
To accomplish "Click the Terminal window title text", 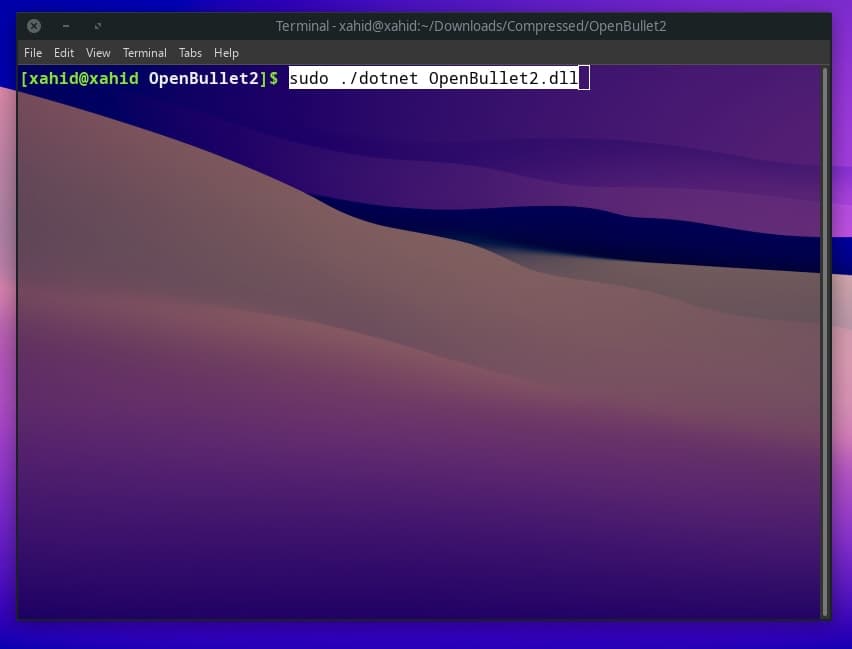I will coord(471,26).
